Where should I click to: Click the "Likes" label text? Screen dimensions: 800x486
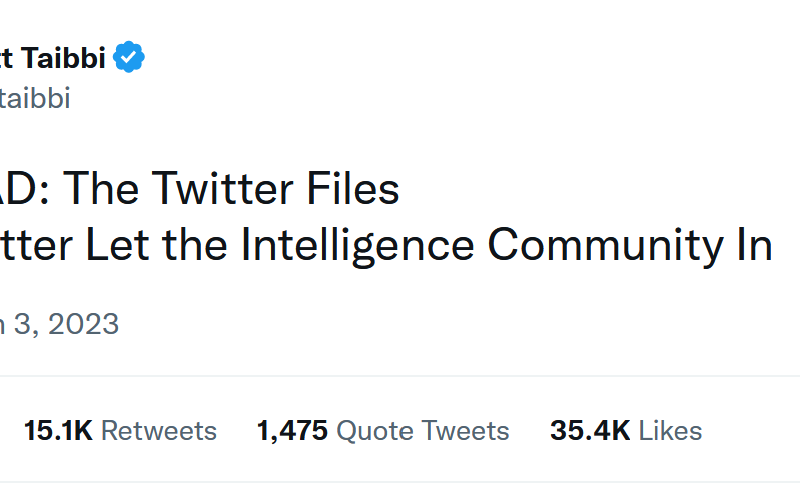(x=670, y=431)
